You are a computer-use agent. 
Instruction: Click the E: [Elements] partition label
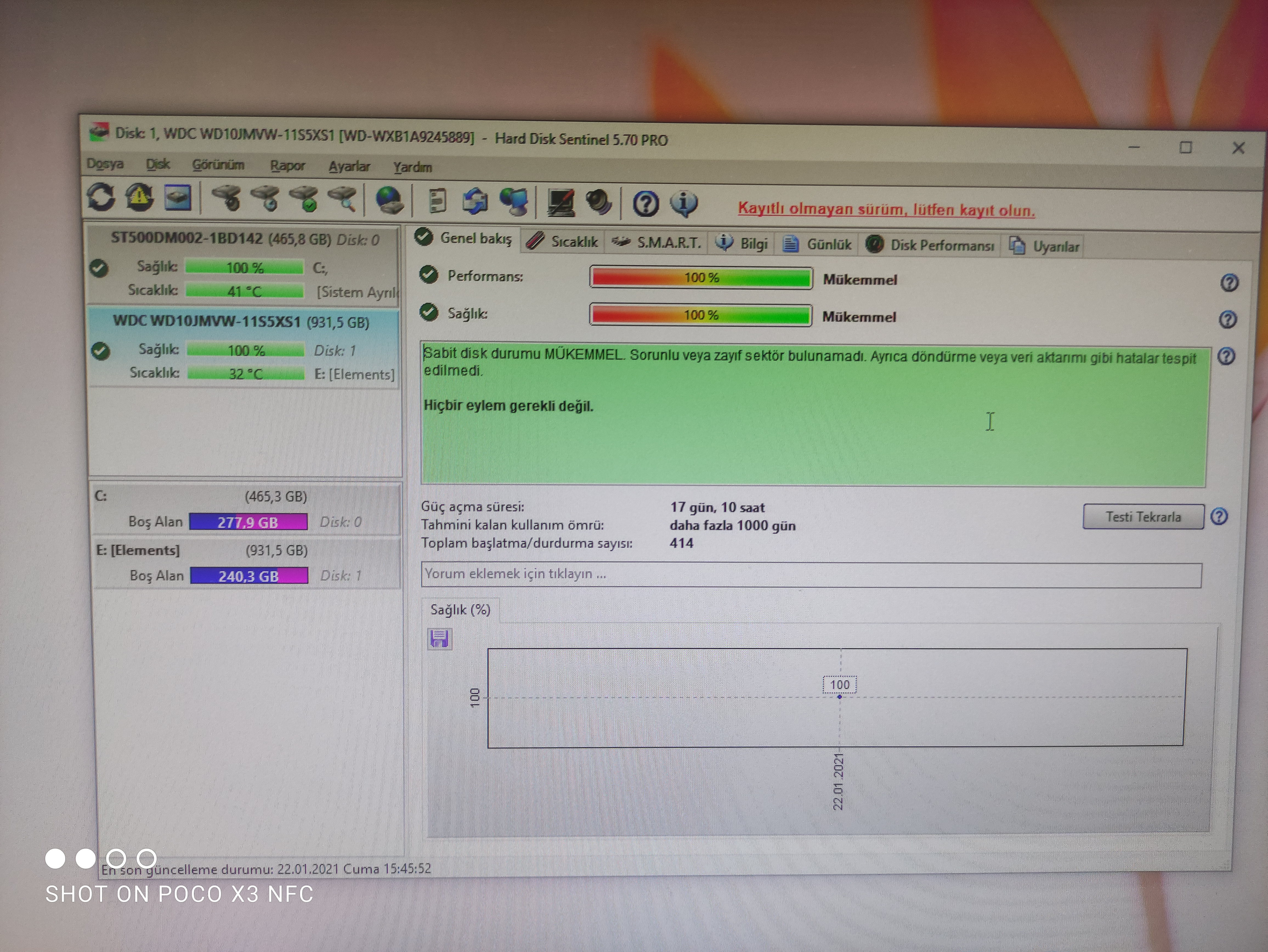(138, 551)
